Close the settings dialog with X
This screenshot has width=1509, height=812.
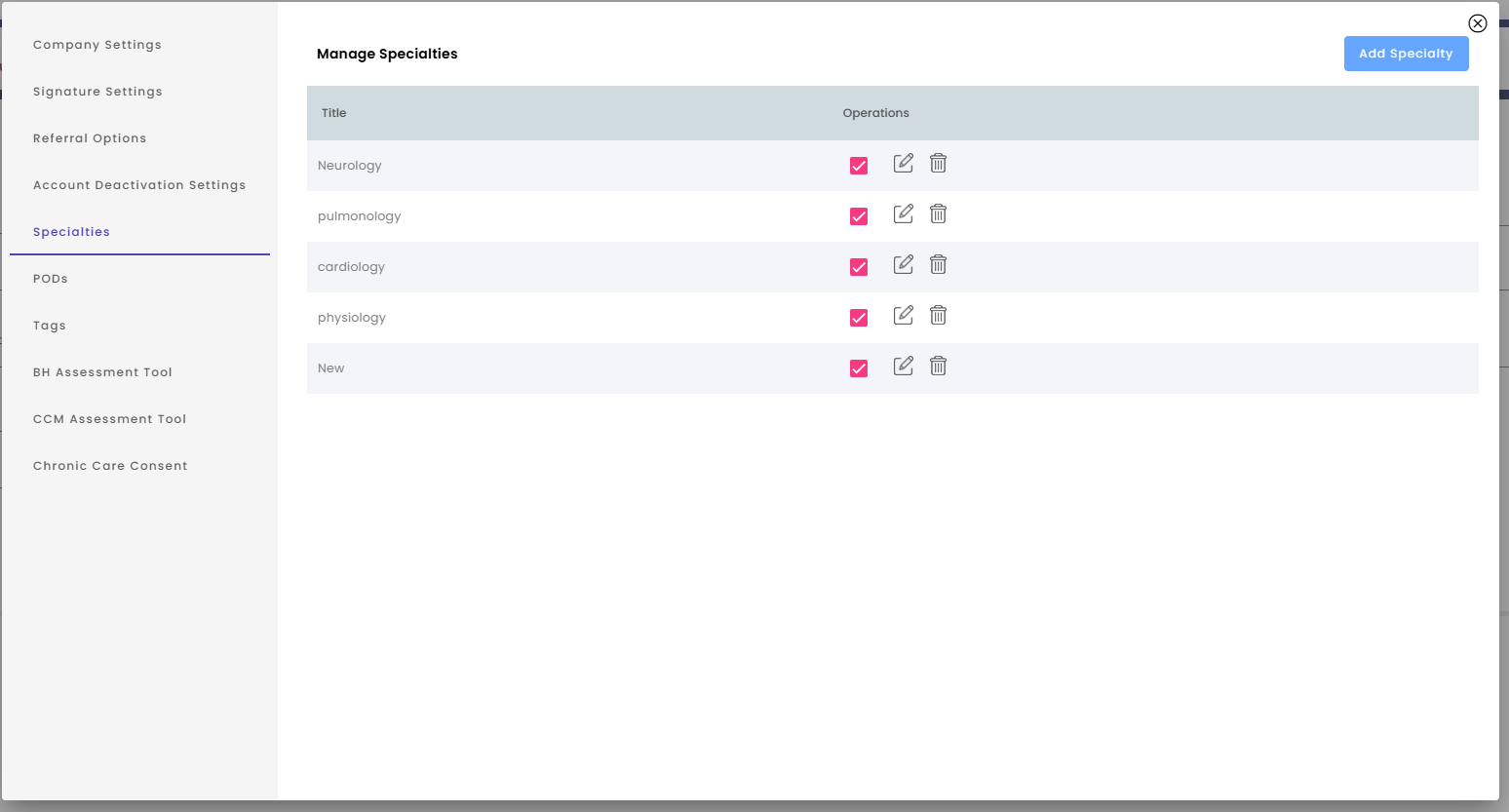pyautogui.click(x=1478, y=23)
